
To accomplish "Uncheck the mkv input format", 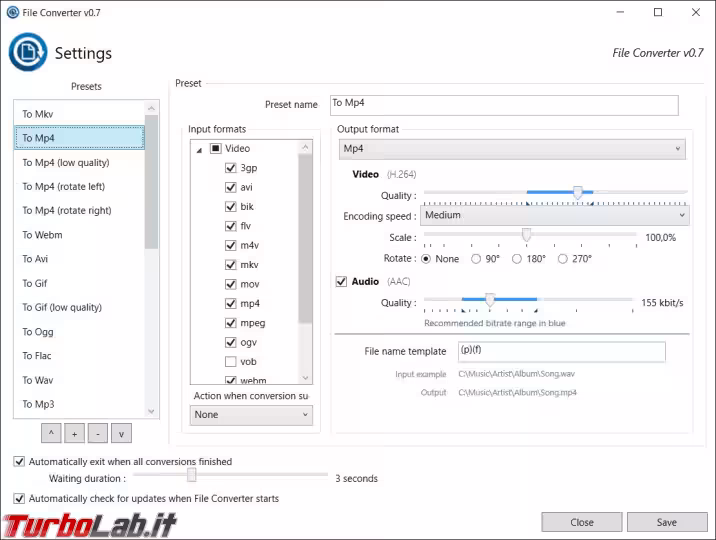I will [231, 265].
